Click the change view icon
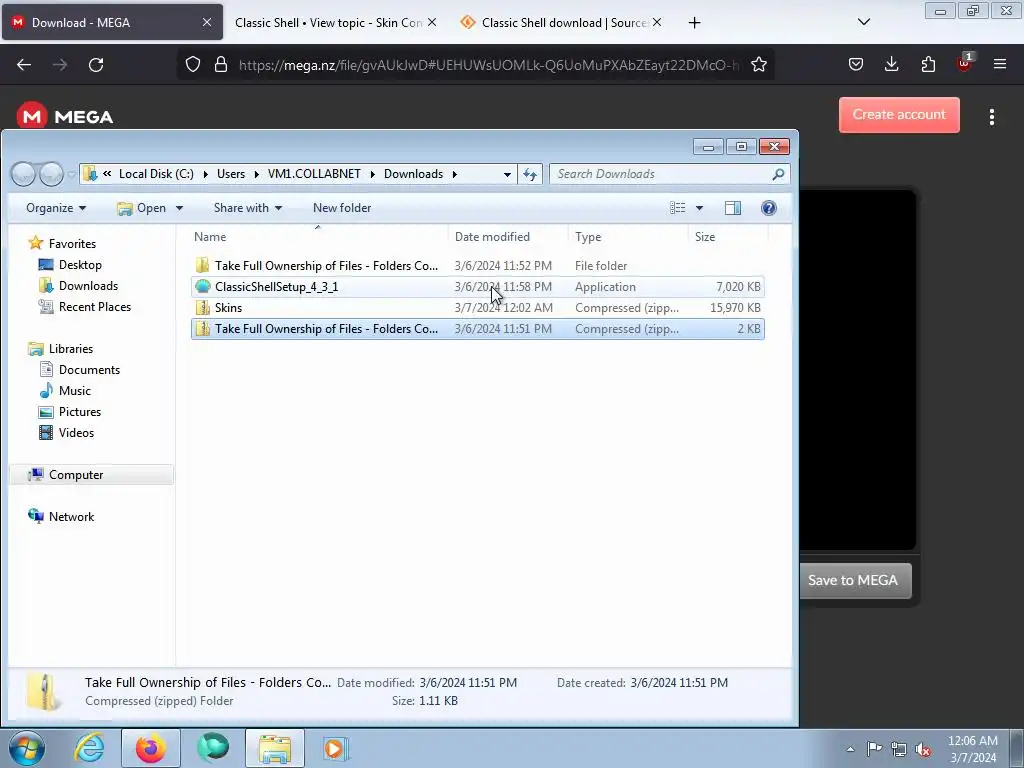 [x=678, y=208]
